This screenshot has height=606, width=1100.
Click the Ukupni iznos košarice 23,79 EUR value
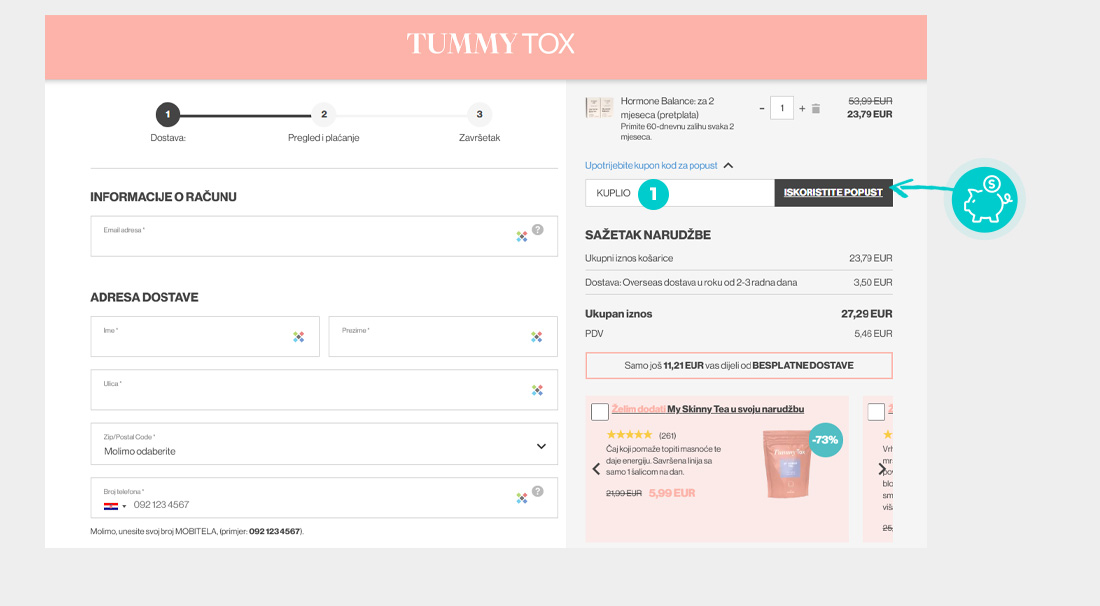[x=871, y=258]
